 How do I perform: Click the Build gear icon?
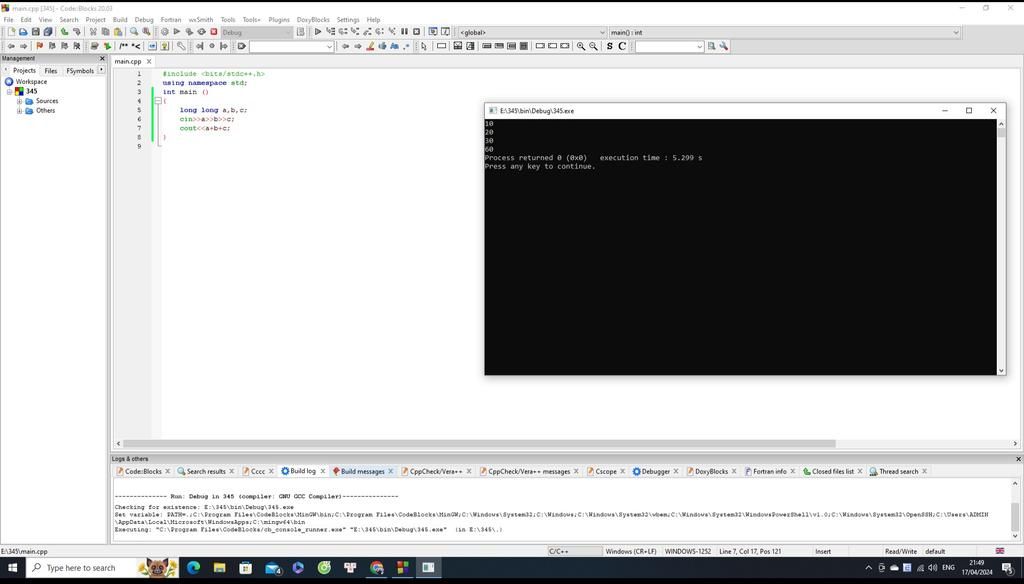(x=165, y=31)
